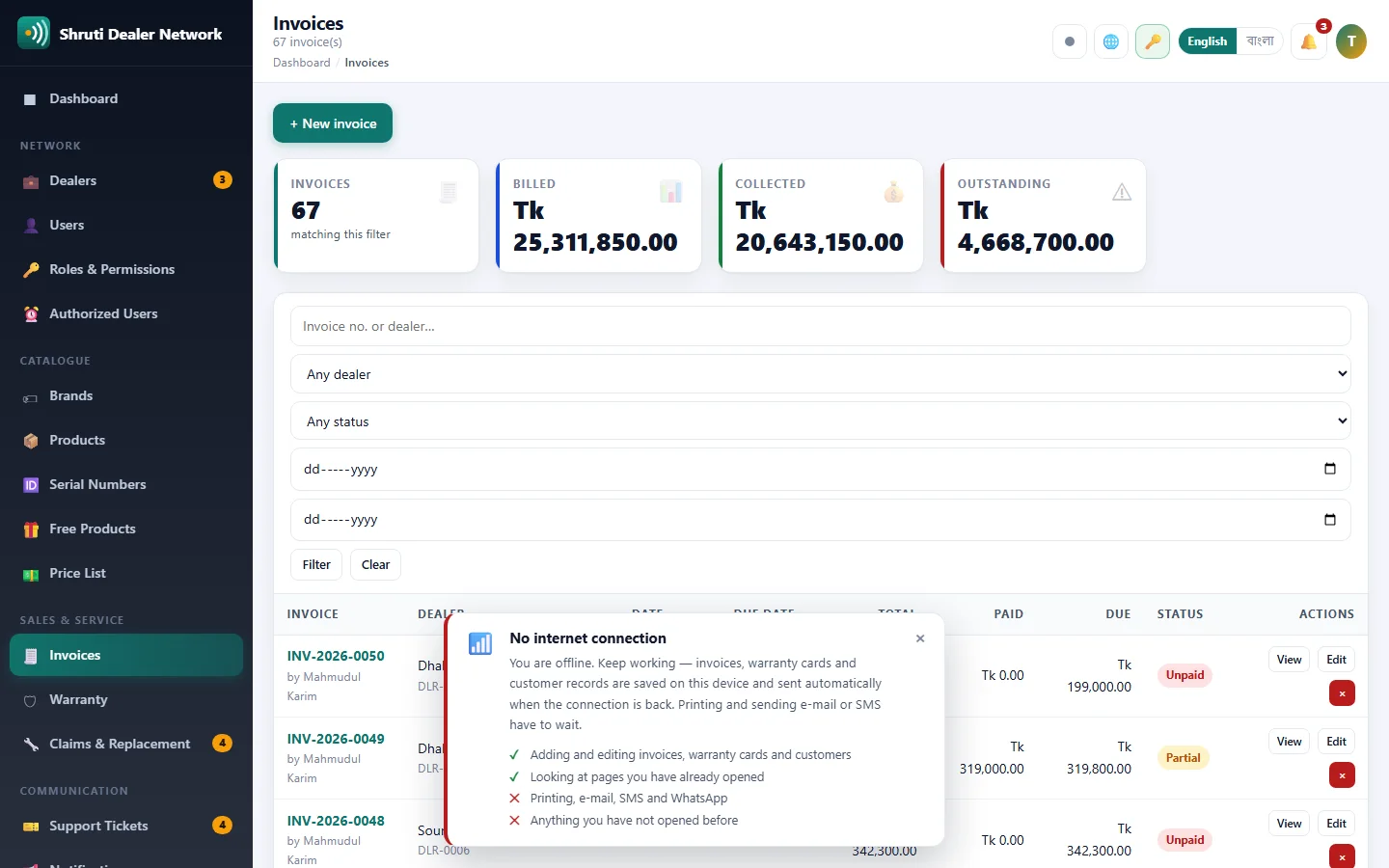Click the Support Tickets icon
The height and width of the screenshot is (868, 1389).
(x=31, y=827)
